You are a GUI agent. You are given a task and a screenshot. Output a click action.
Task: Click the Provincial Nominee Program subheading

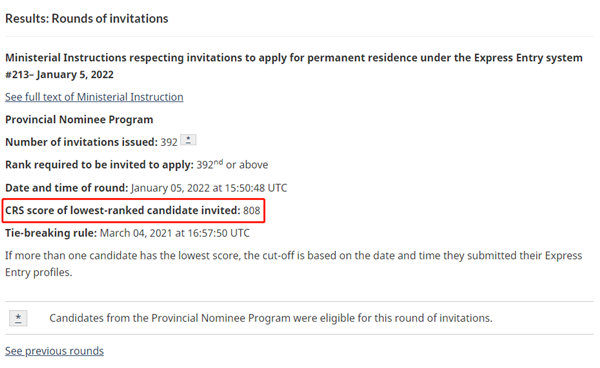pyautogui.click(x=79, y=120)
